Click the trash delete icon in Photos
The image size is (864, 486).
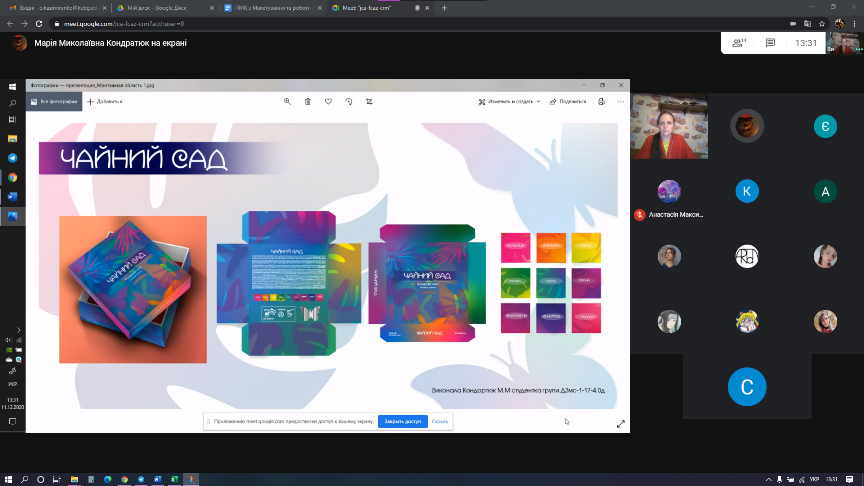(308, 101)
